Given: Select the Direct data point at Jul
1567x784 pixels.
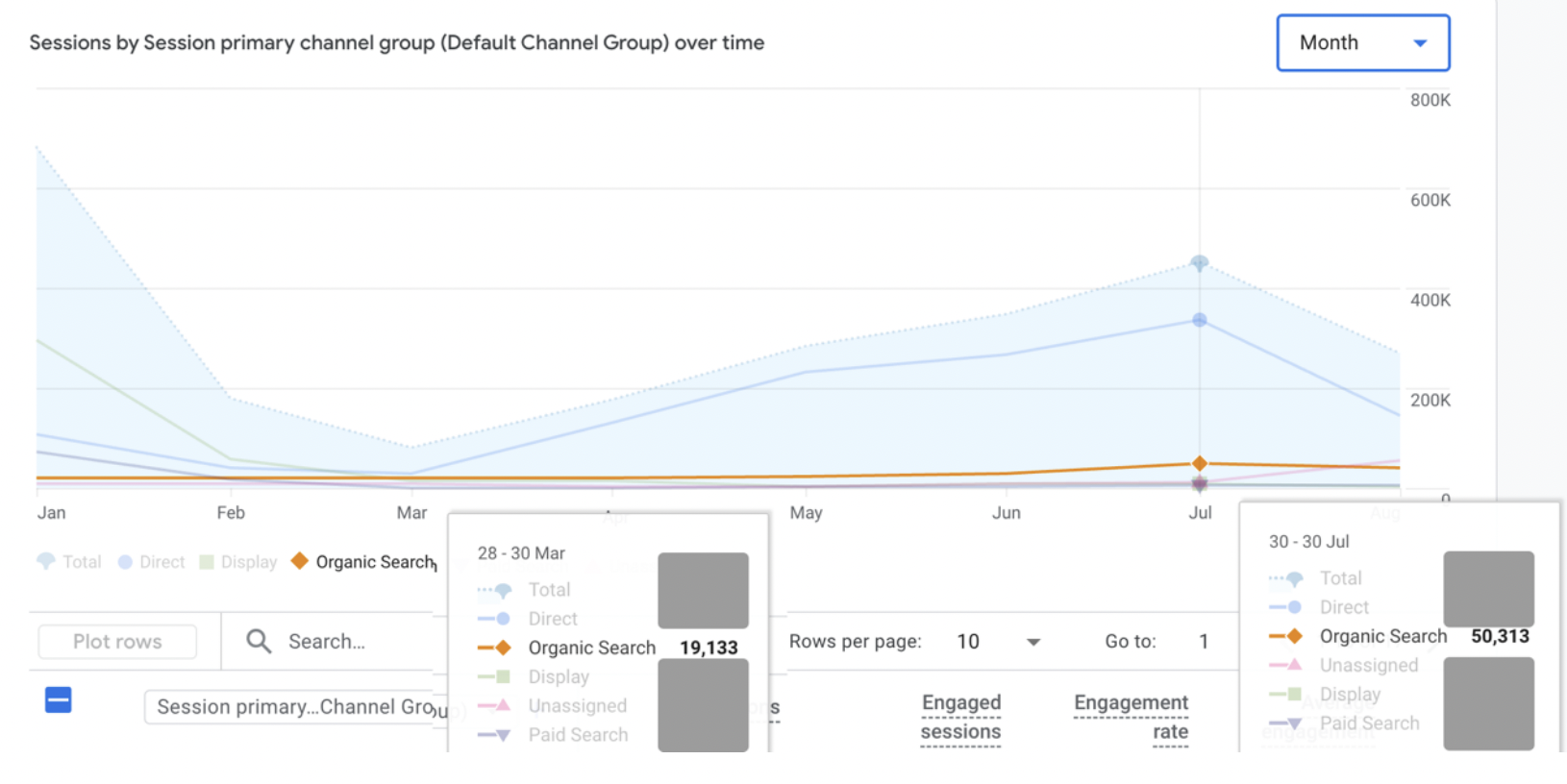Looking at the screenshot, I should tap(1200, 320).
